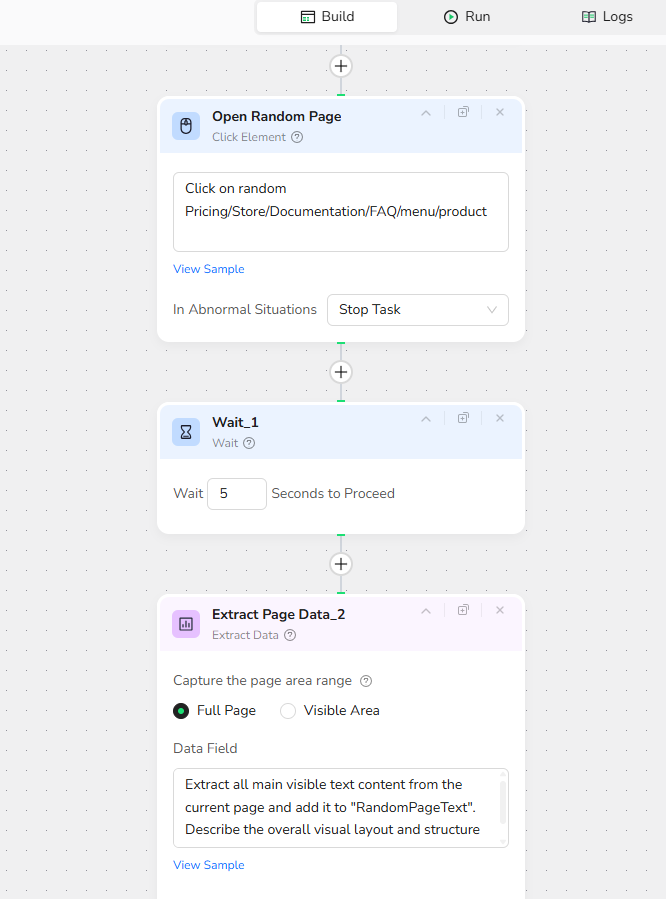The height and width of the screenshot is (899, 666).
Task: Open View Sample link under Click Element prompt
Action: pos(208,269)
